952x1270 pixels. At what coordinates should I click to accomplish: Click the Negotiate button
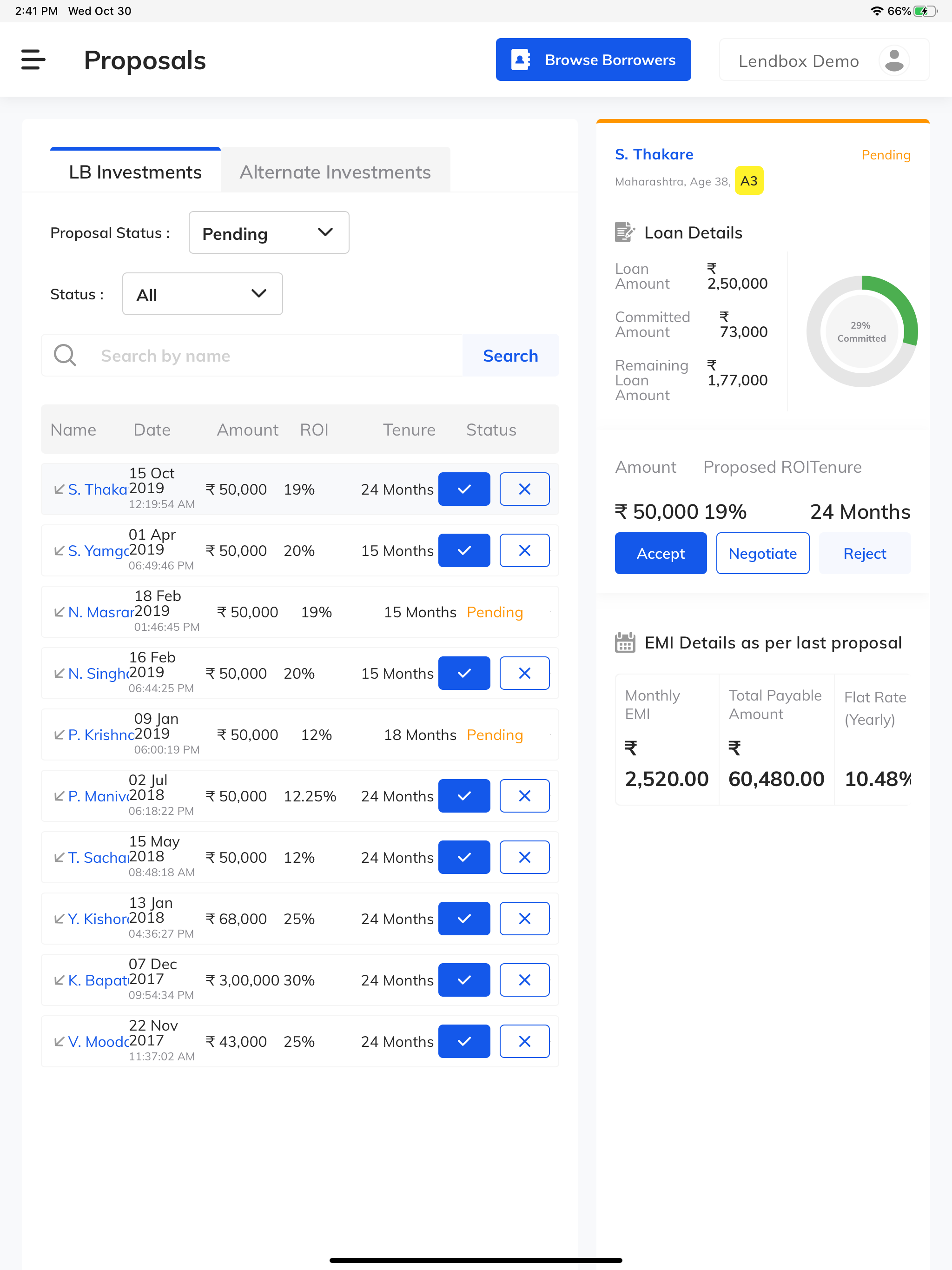(x=762, y=553)
